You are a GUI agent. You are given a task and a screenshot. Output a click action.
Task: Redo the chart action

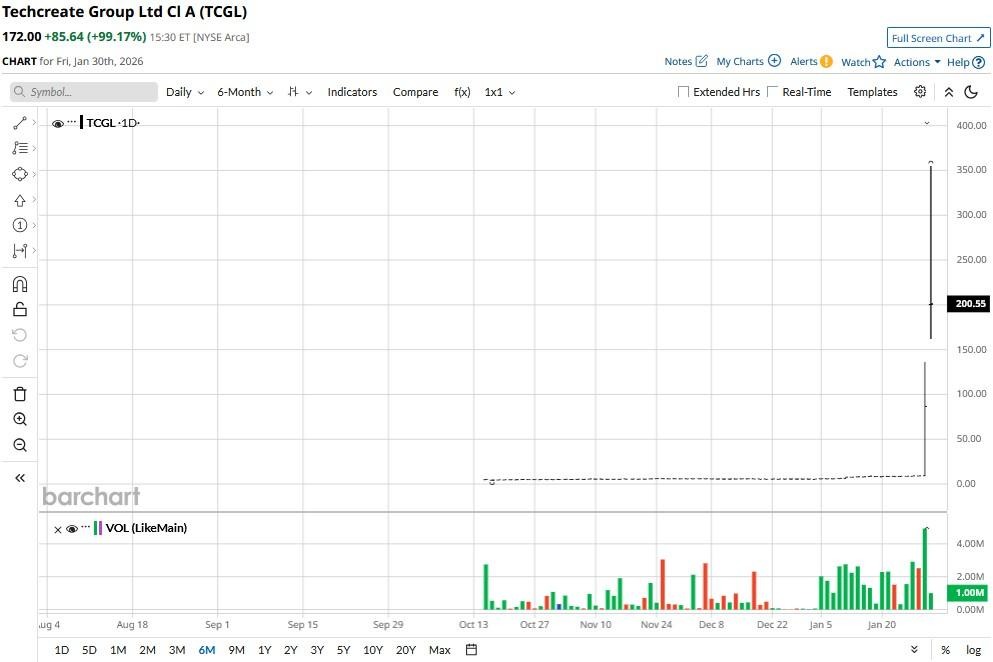(x=20, y=361)
